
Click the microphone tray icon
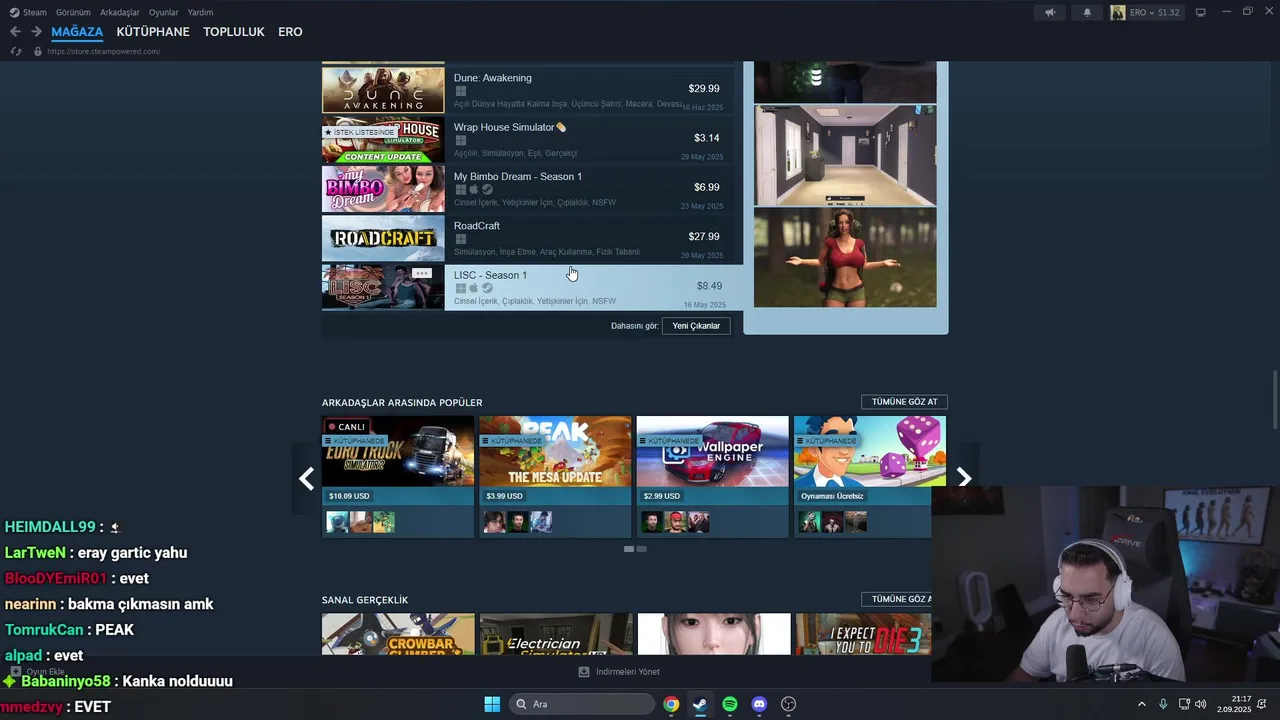pyautogui.click(x=1163, y=704)
